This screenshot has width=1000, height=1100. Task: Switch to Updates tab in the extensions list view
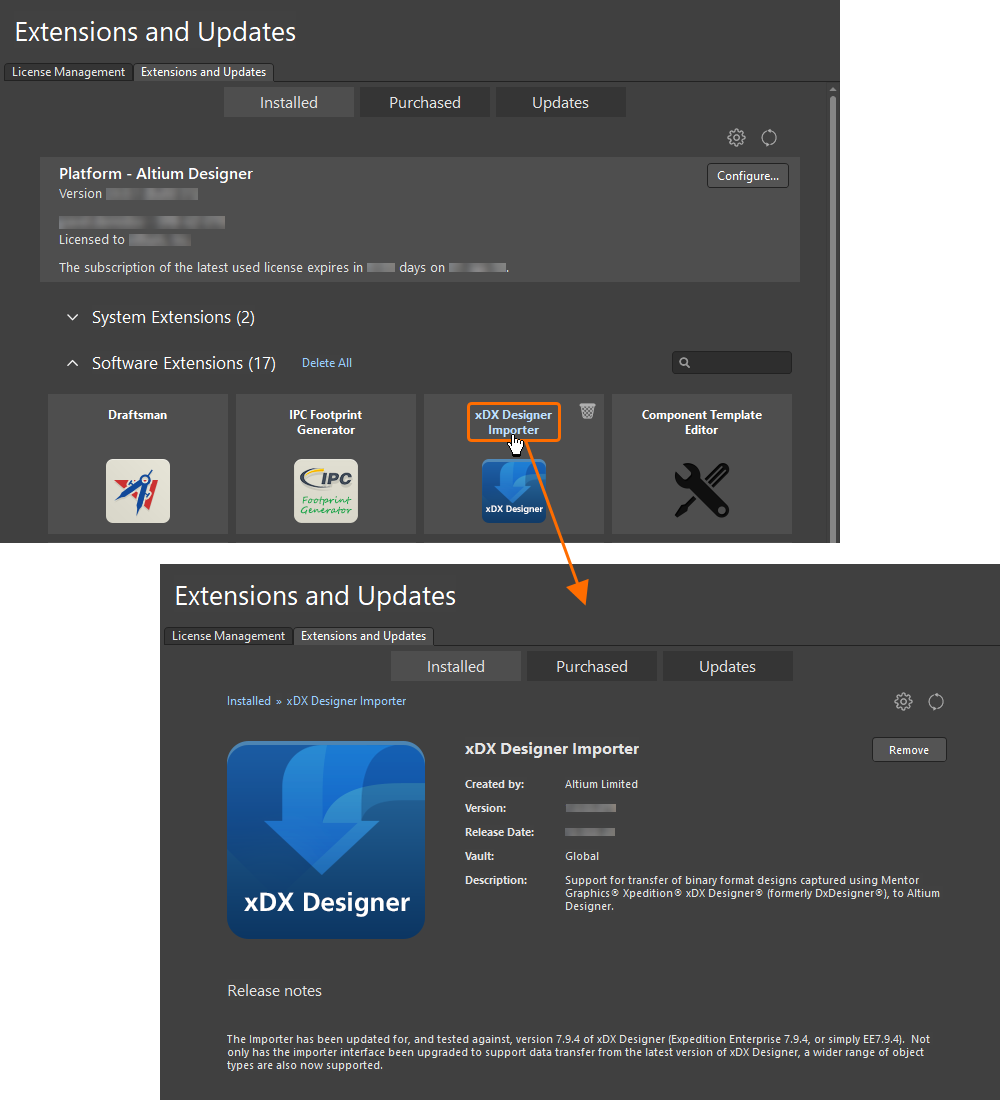560,102
